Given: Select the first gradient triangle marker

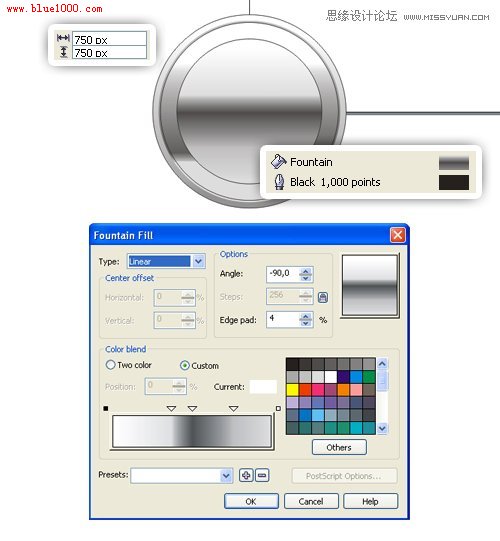Looking at the screenshot, I should (x=171, y=409).
